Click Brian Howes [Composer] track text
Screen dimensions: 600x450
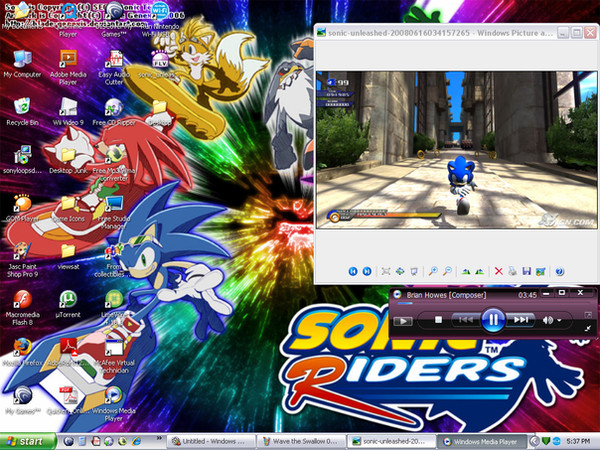tap(446, 295)
